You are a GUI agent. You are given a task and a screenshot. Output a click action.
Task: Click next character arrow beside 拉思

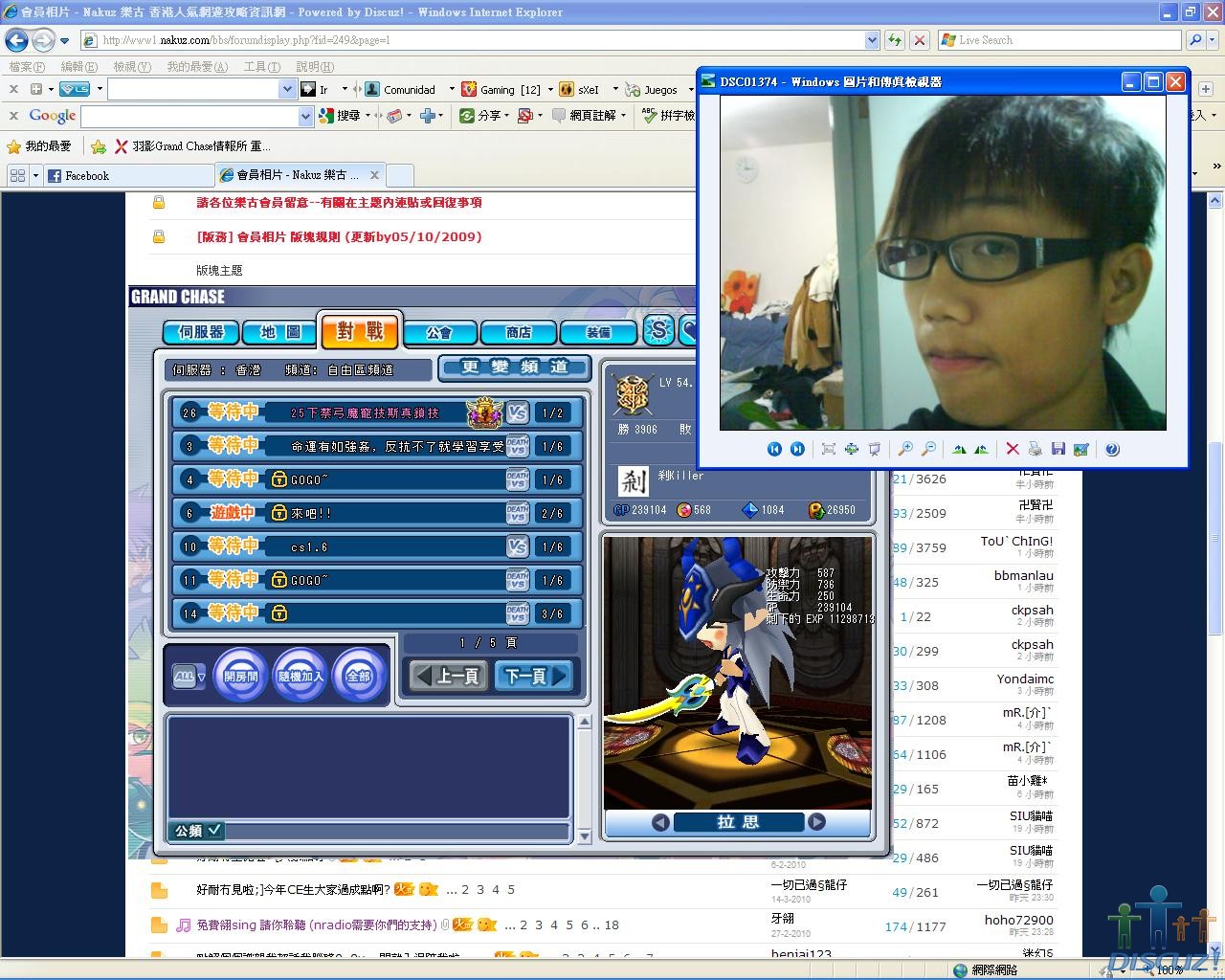tap(816, 821)
